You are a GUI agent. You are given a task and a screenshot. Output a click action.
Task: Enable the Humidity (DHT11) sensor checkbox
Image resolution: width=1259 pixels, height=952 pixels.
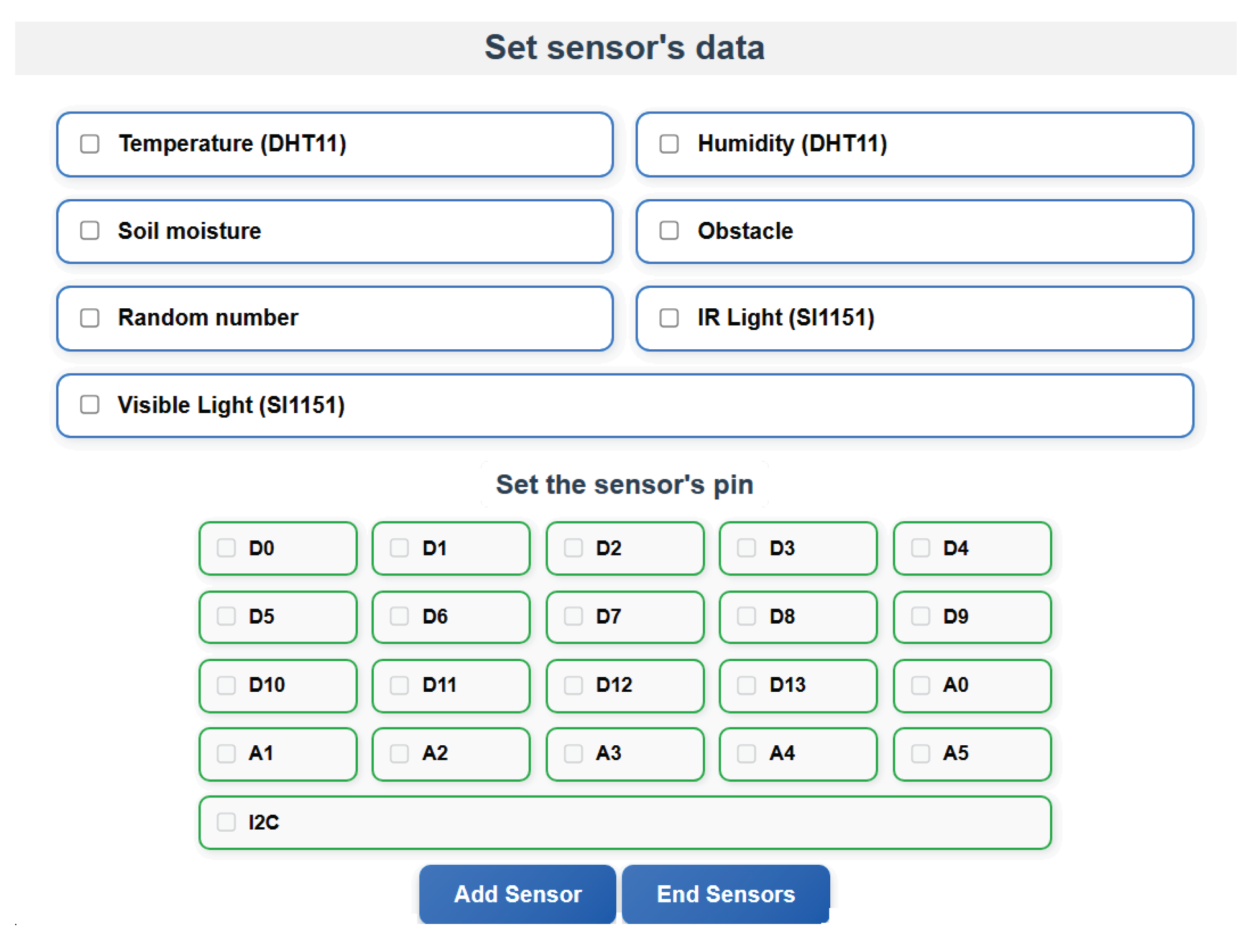tap(669, 144)
